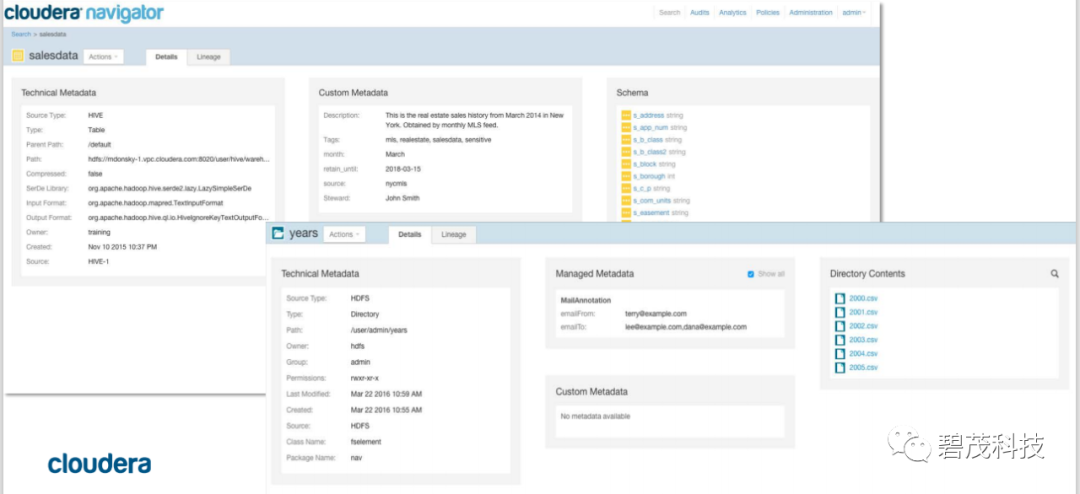The image size is (1080, 494).
Task: Click the column icon next to s_address
Action: pyautogui.click(x=626, y=116)
